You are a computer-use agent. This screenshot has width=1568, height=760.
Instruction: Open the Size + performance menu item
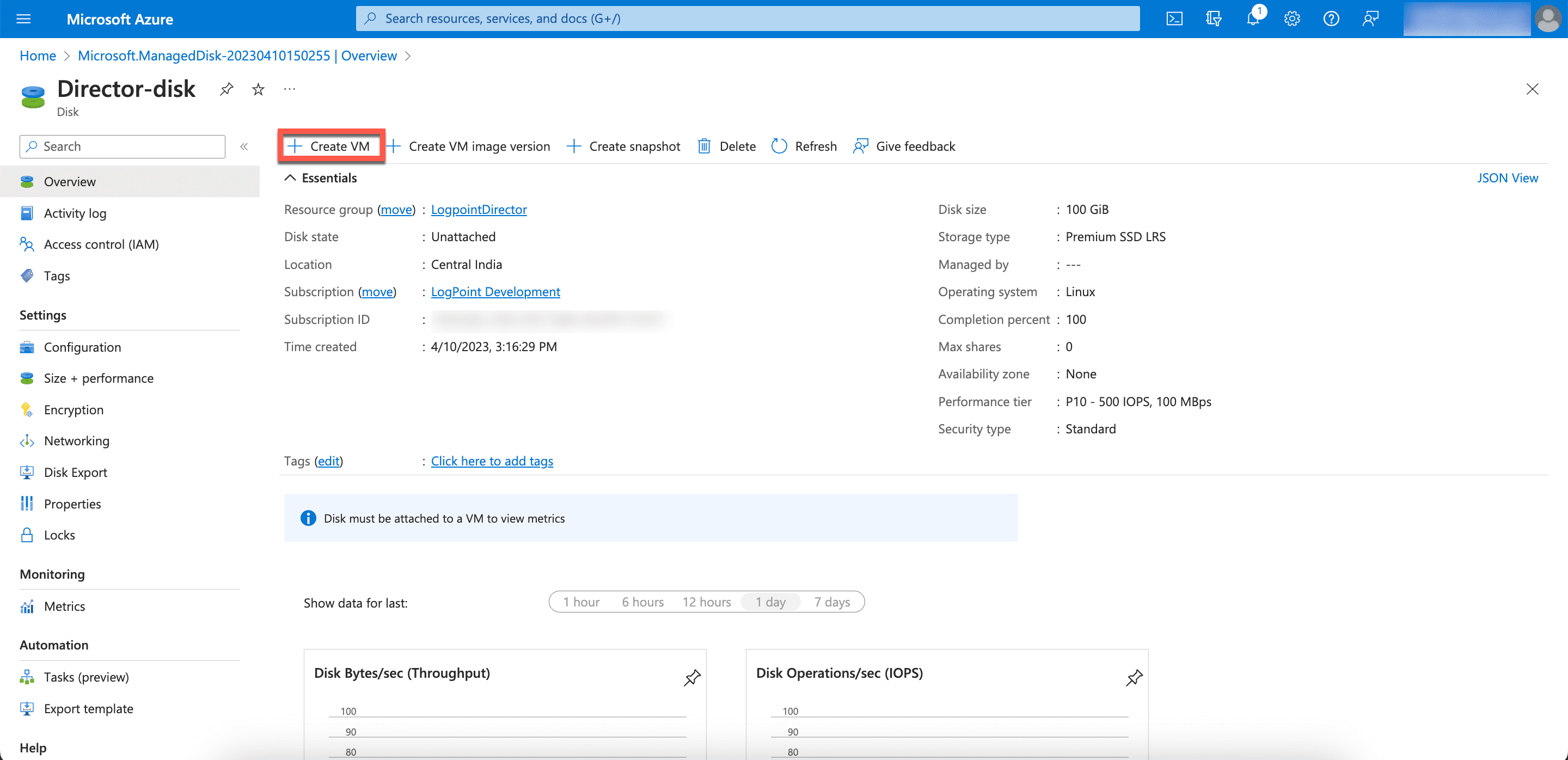click(x=99, y=378)
